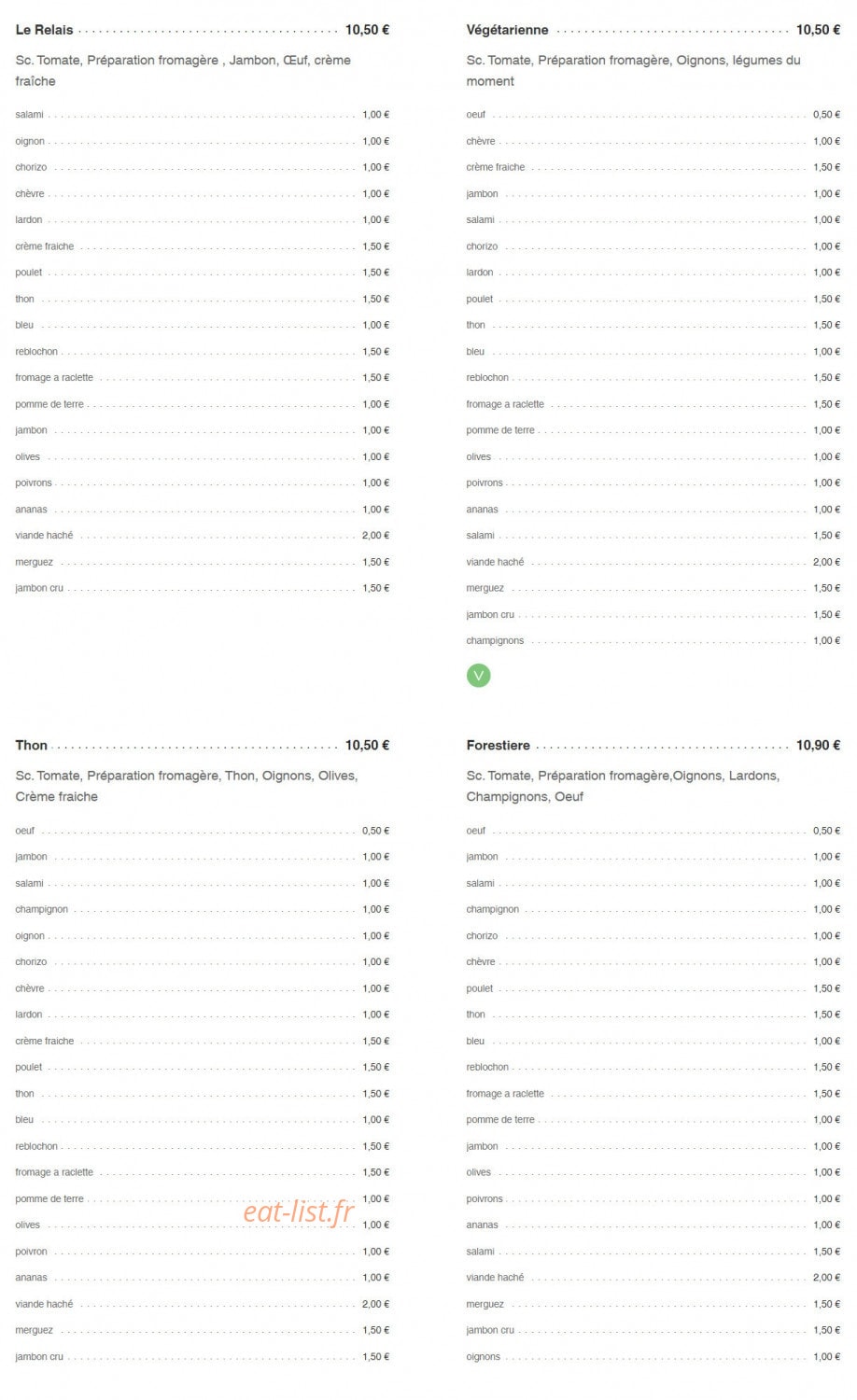Click the green vegetarian V icon

(x=478, y=675)
